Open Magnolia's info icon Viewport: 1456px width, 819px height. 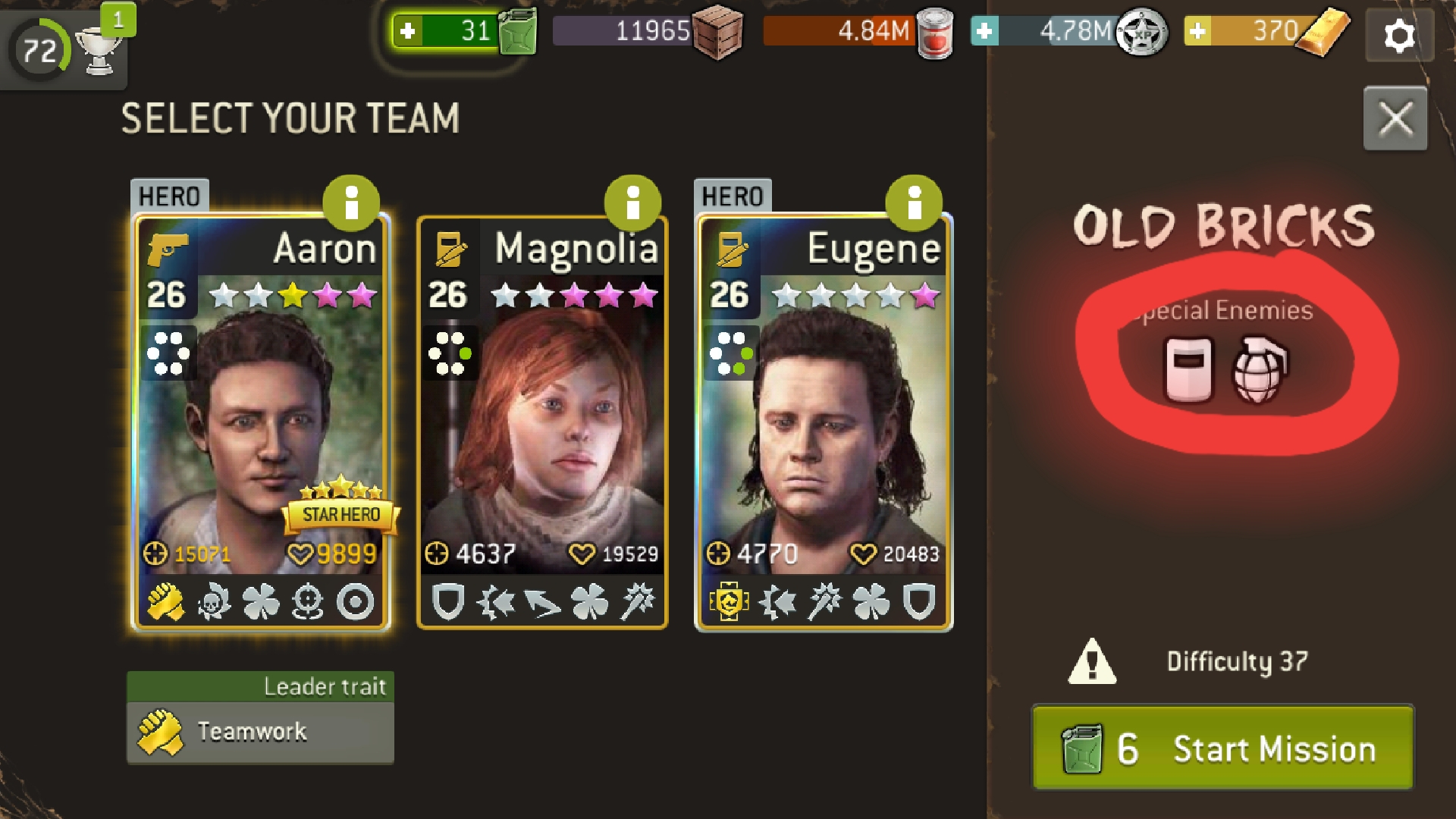(x=632, y=203)
